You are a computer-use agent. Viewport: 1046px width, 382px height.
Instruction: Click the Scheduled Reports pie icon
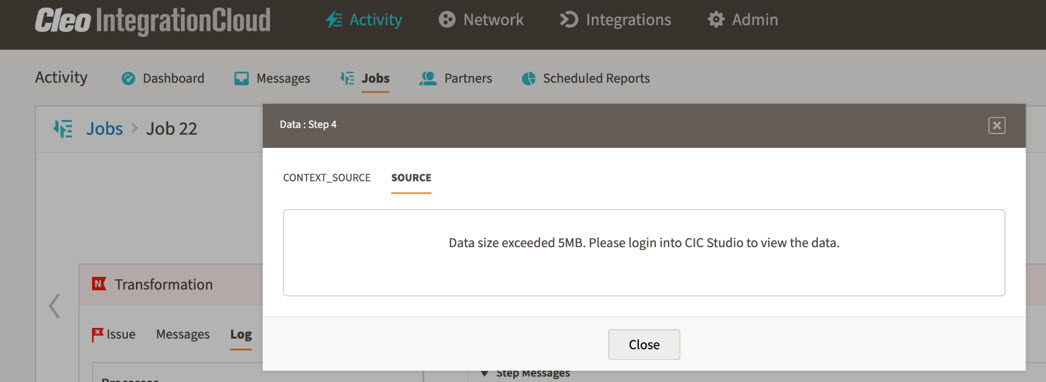(528, 79)
